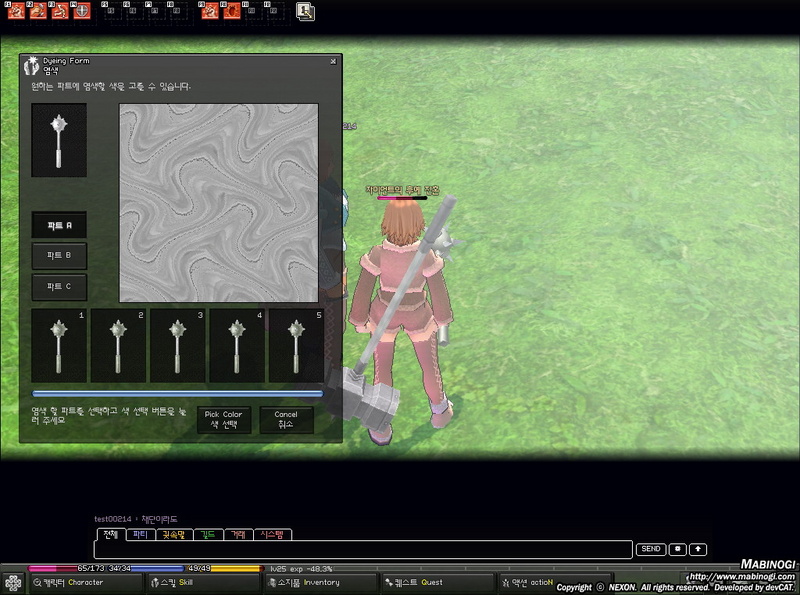Select Part B for dyeing
The image size is (800, 595).
coord(59,256)
